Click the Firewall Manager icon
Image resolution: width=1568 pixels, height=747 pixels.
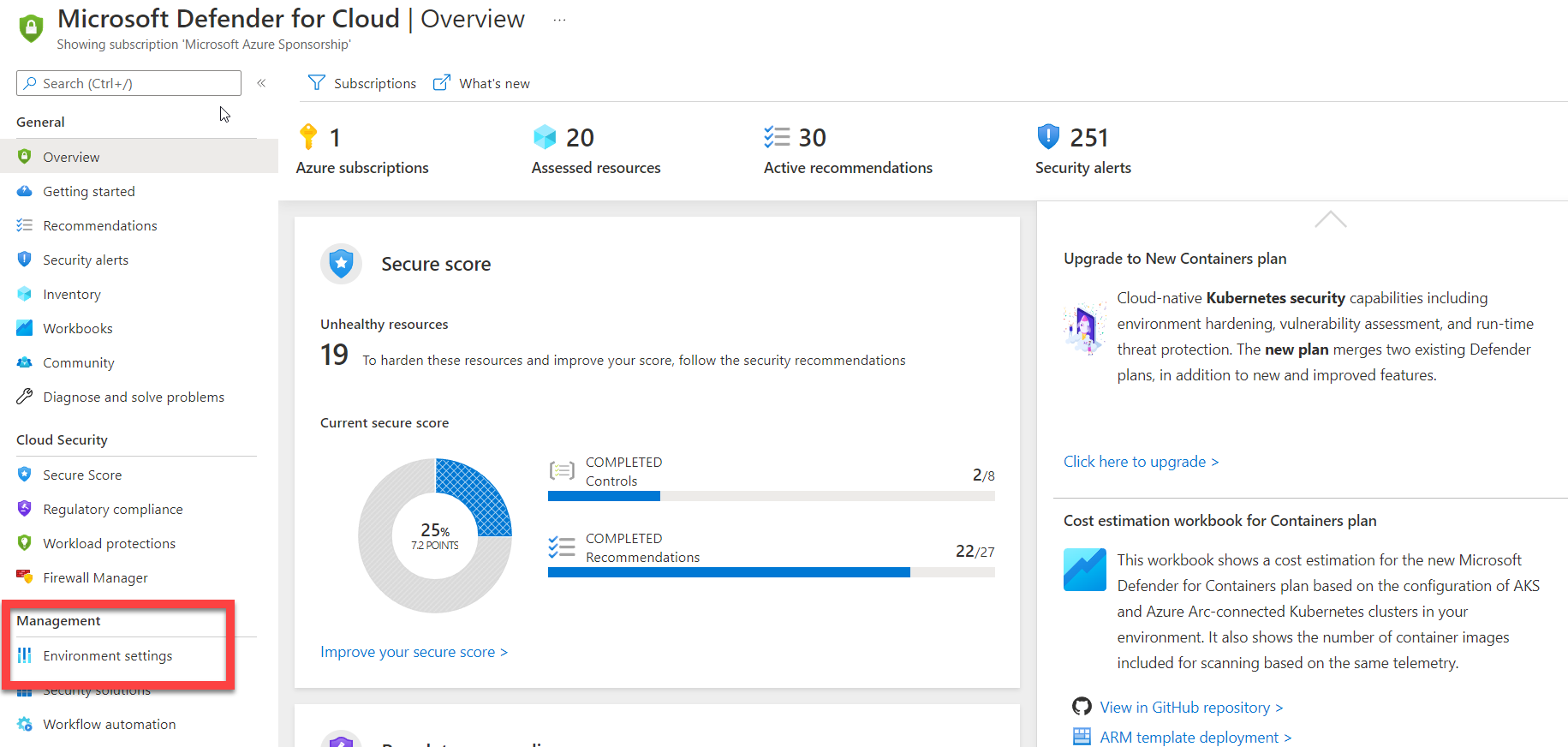(25, 577)
